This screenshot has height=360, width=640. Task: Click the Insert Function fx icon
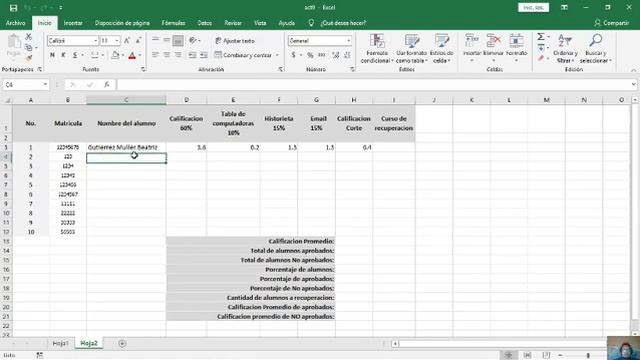point(107,84)
